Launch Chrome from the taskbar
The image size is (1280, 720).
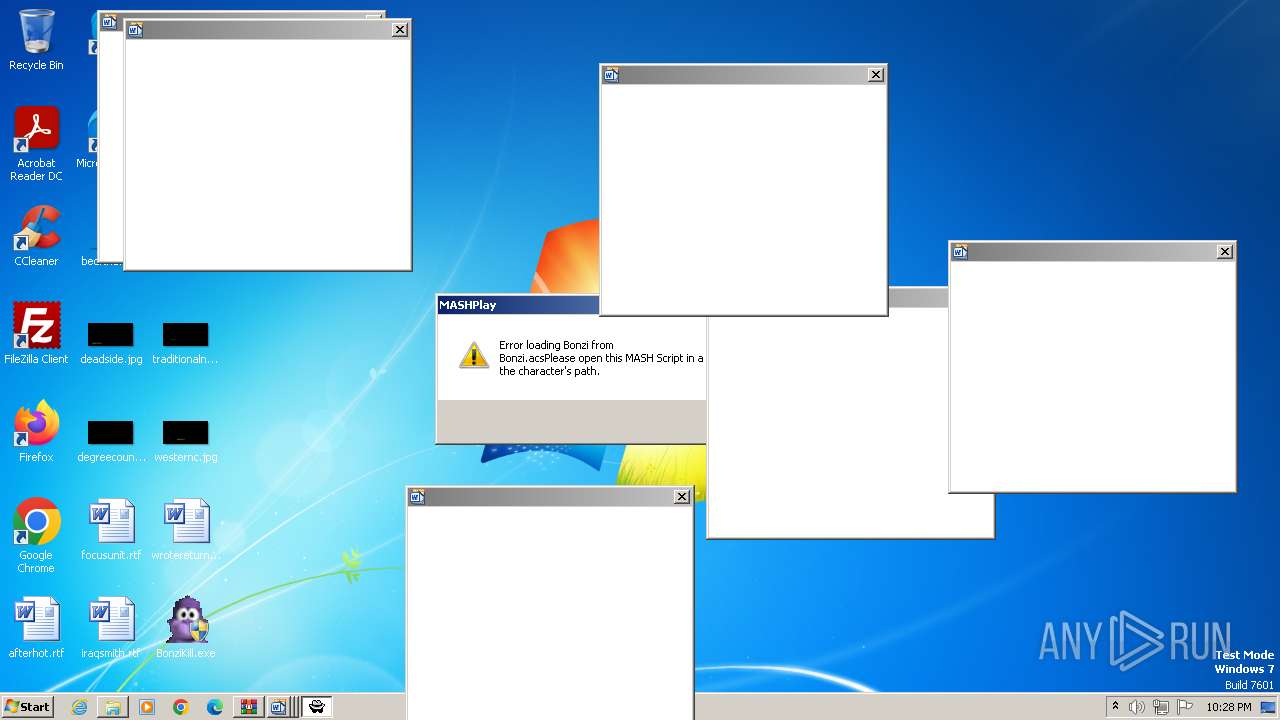pyautogui.click(x=181, y=707)
